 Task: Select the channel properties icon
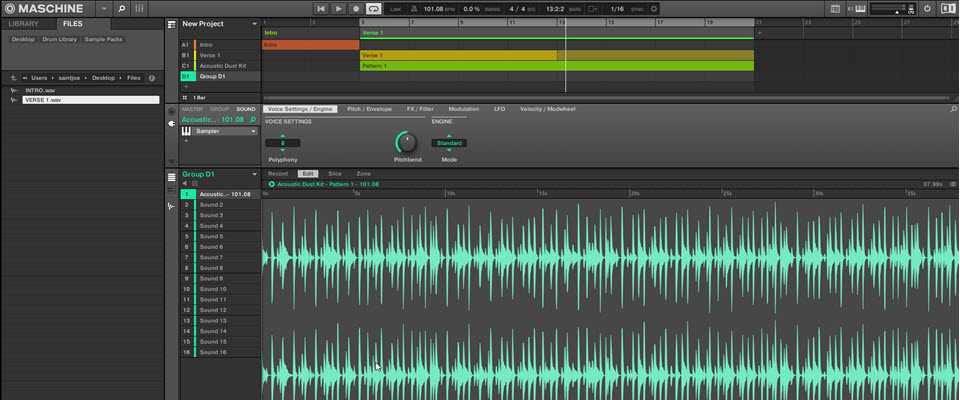(x=171, y=111)
